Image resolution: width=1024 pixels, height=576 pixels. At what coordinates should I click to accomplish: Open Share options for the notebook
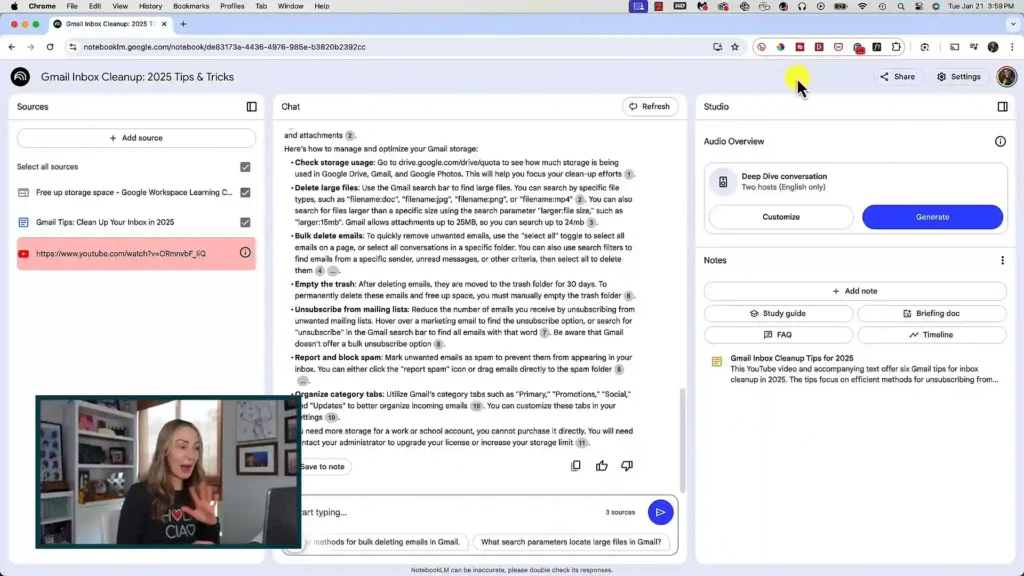point(895,76)
